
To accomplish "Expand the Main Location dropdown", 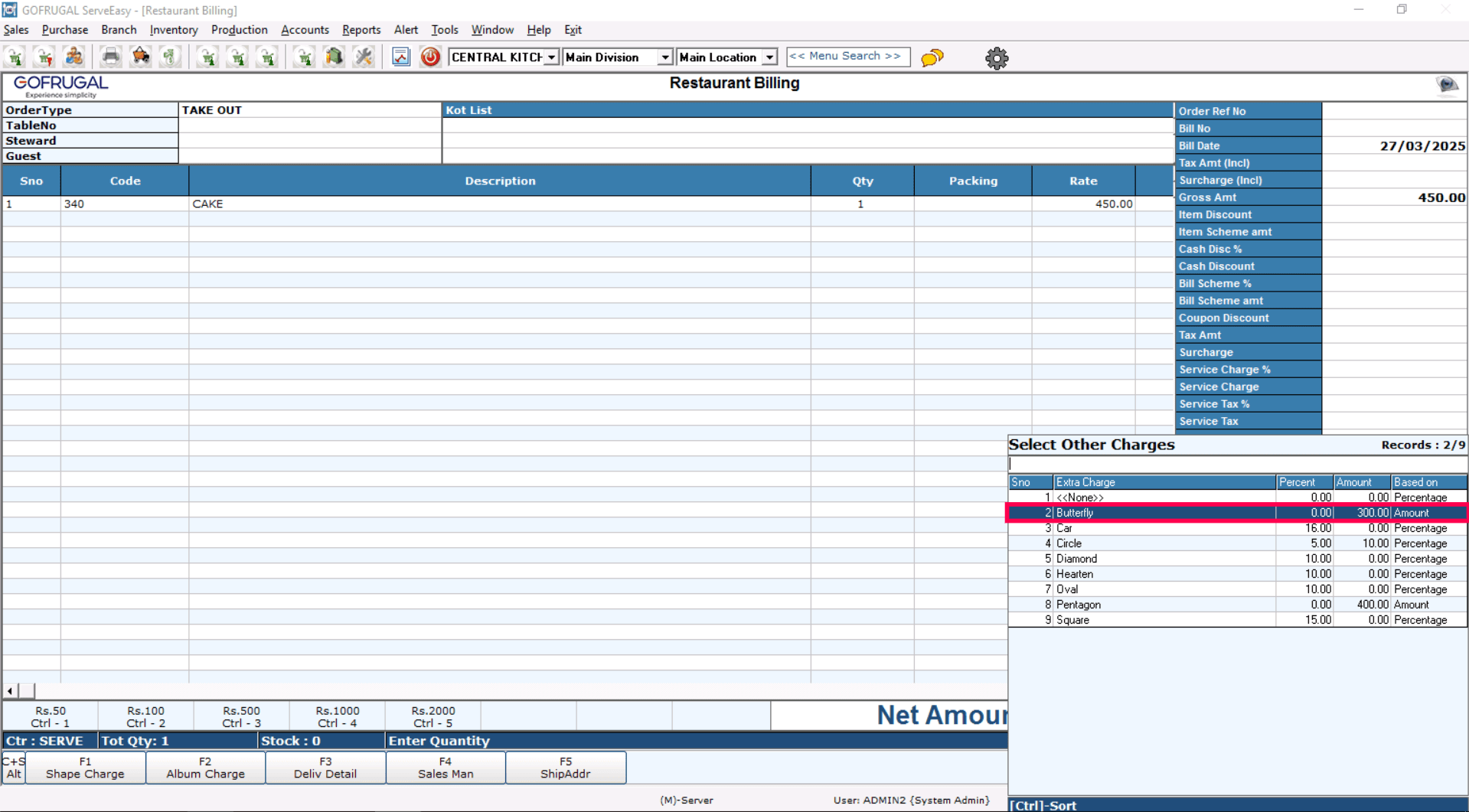I will [769, 57].
